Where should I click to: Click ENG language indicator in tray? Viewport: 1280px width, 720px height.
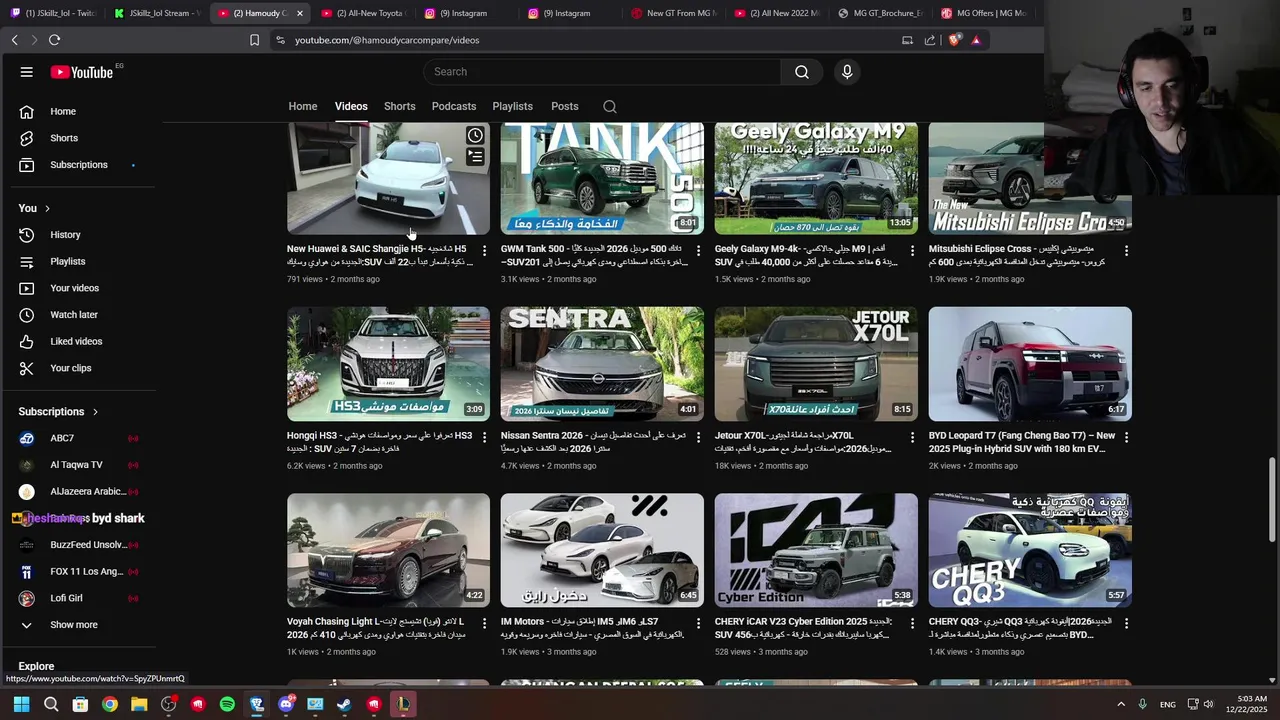tap(1167, 705)
